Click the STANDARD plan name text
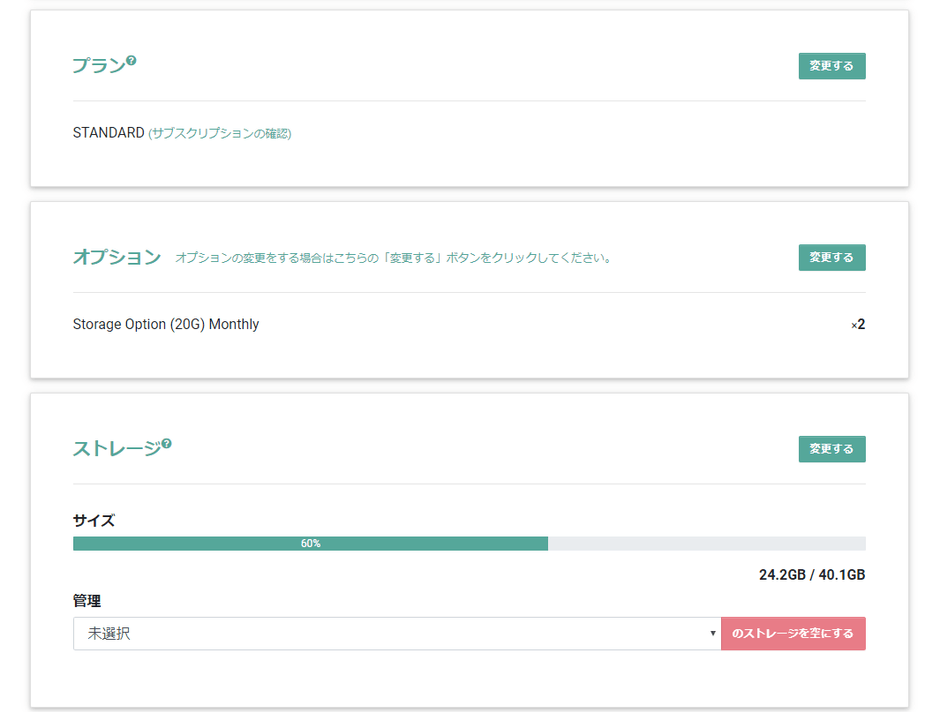Screen dimensions: 940x712 (108, 133)
